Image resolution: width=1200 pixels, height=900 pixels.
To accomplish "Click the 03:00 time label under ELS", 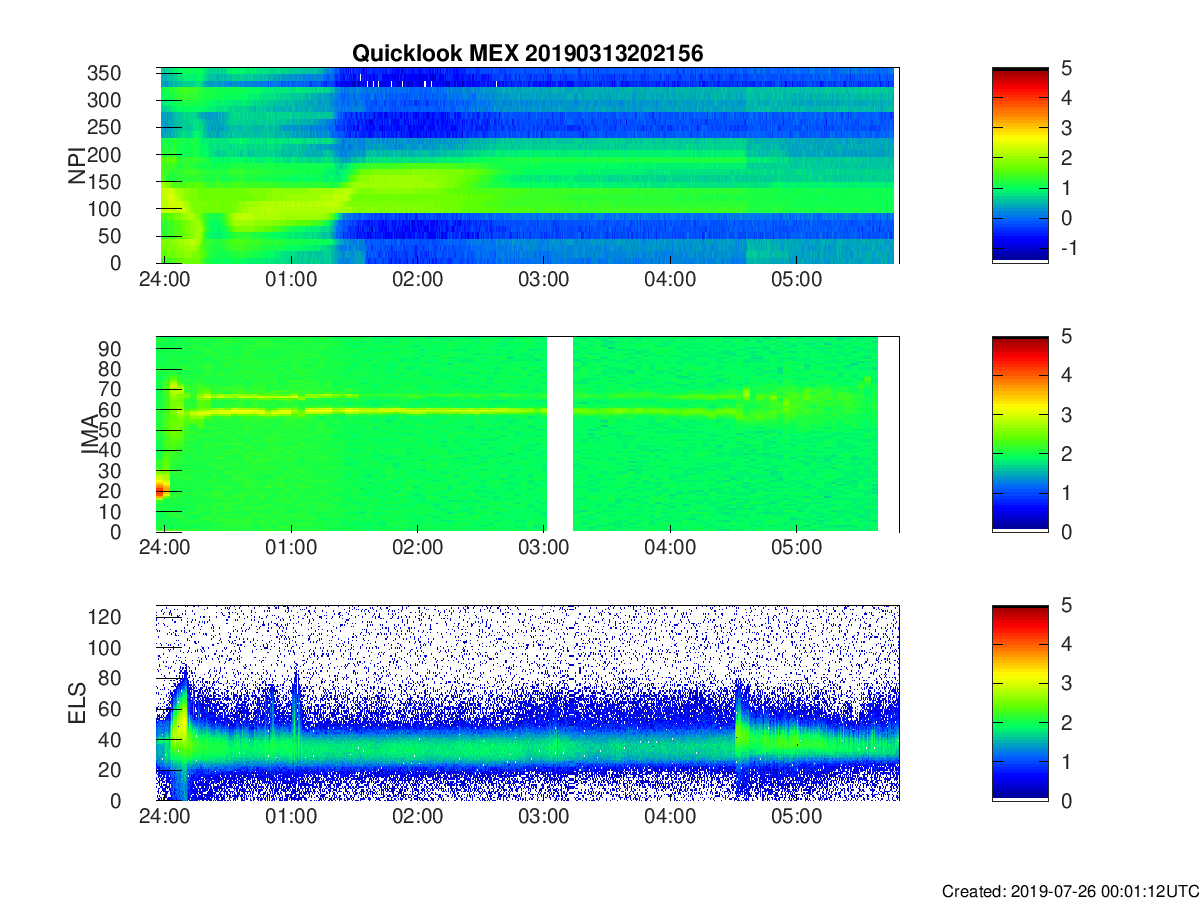I will [x=544, y=818].
